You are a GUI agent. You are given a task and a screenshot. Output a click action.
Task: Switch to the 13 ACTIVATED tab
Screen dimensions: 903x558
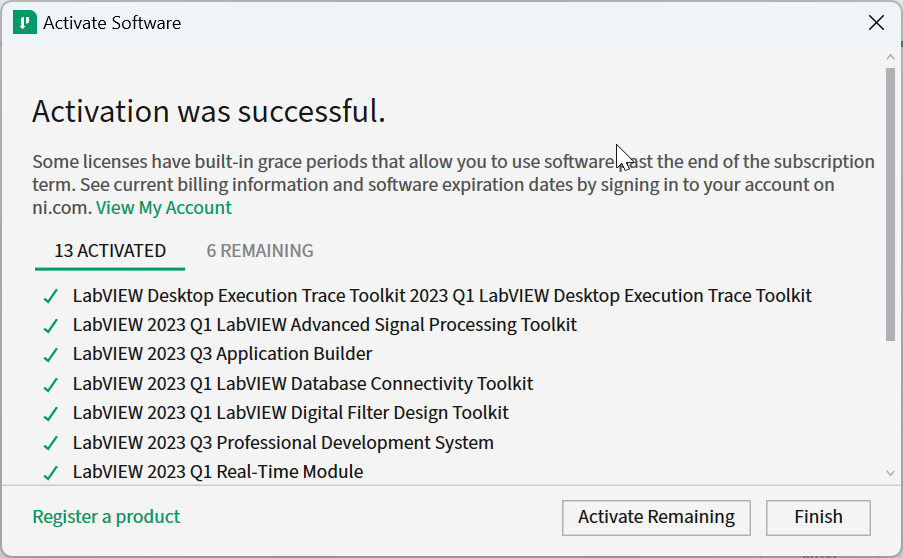(110, 251)
